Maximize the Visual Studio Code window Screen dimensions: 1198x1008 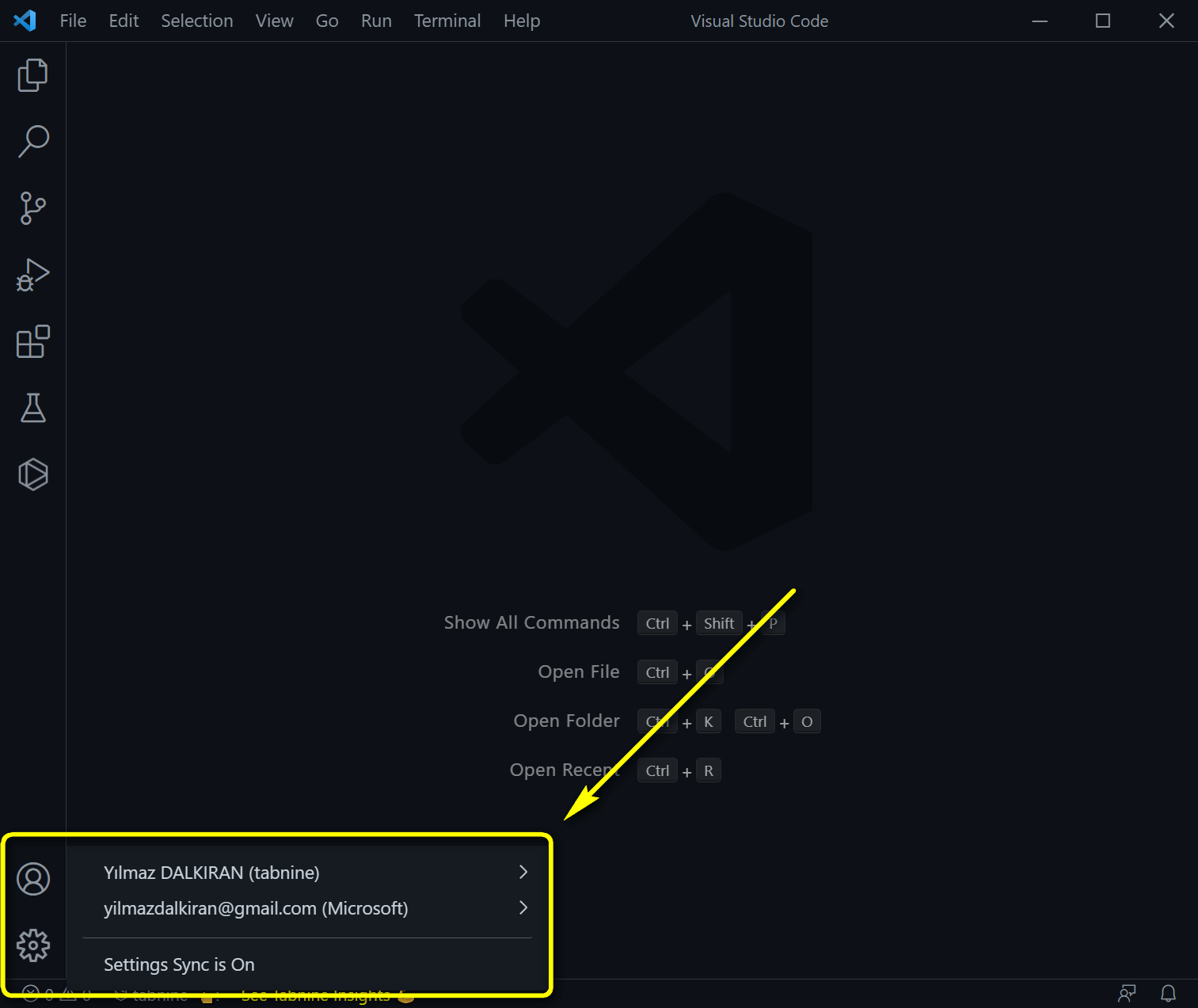click(1102, 21)
